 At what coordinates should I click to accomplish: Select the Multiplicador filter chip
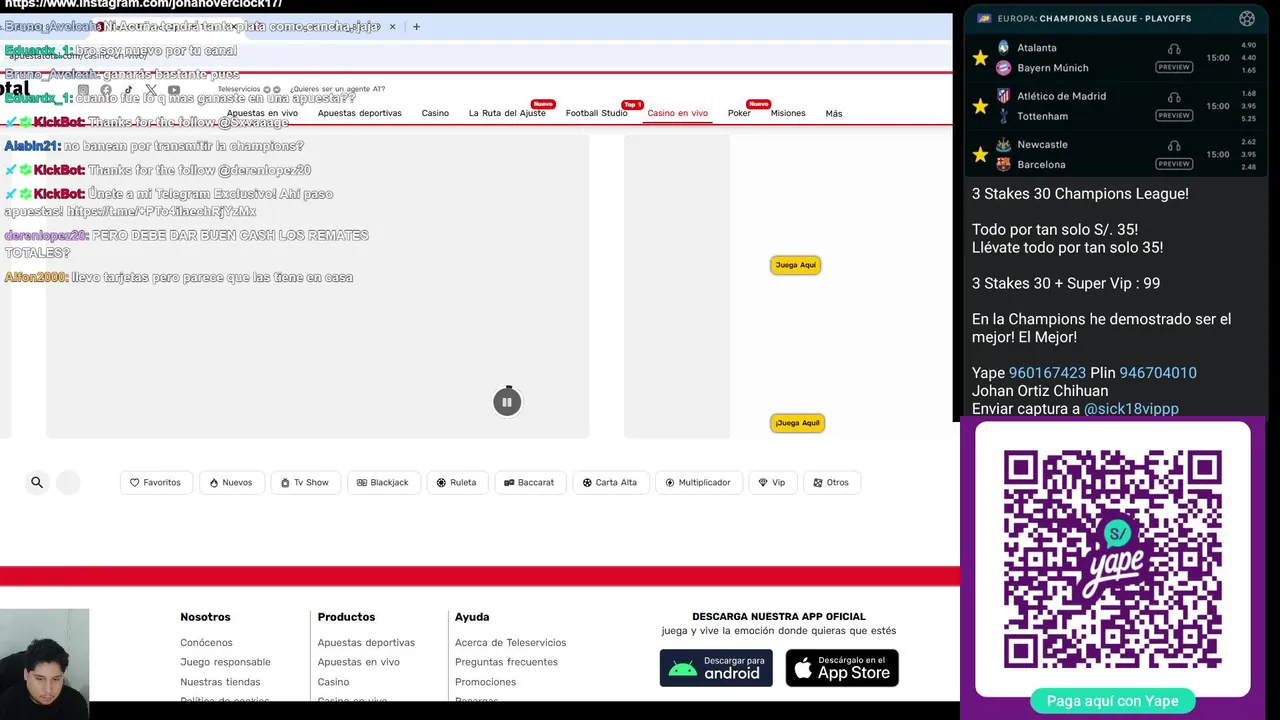click(x=698, y=482)
